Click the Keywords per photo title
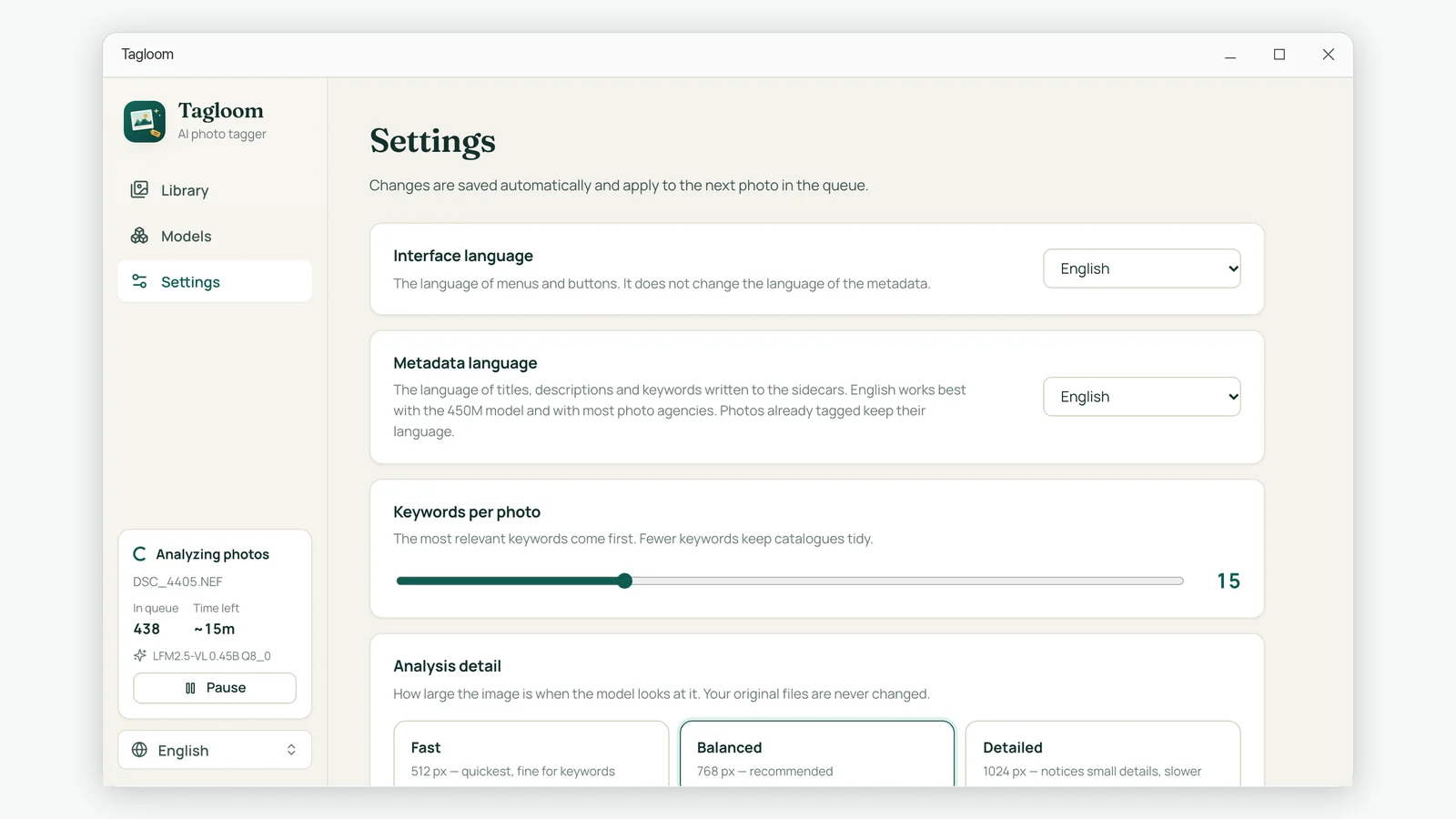Viewport: 1456px width, 819px height. tap(467, 511)
